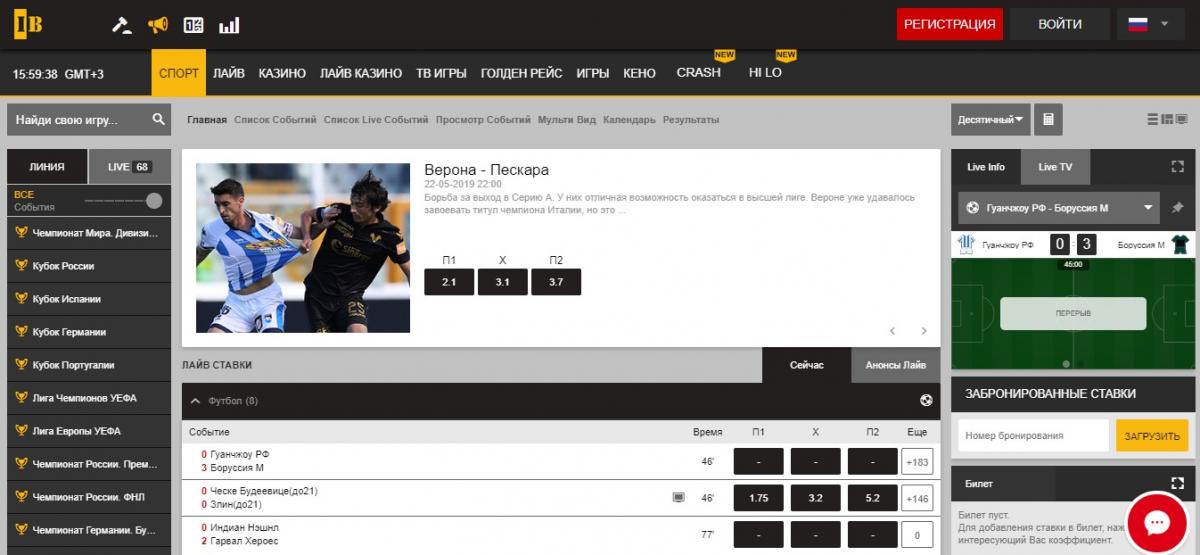The width and height of the screenshot is (1200, 555).
Task: Open the CRASH game menu item
Action: tap(698, 72)
